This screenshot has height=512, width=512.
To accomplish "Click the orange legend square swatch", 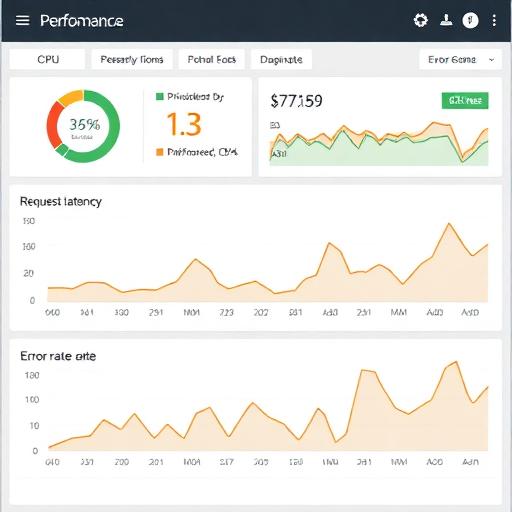I will [x=160, y=152].
